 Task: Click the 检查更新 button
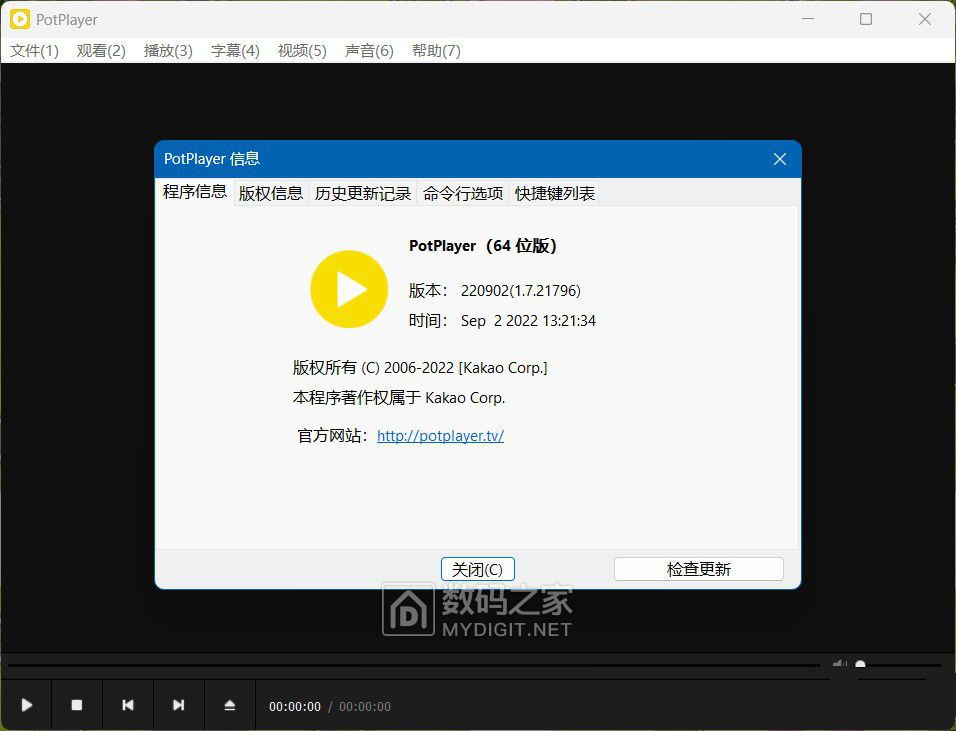[698, 568]
